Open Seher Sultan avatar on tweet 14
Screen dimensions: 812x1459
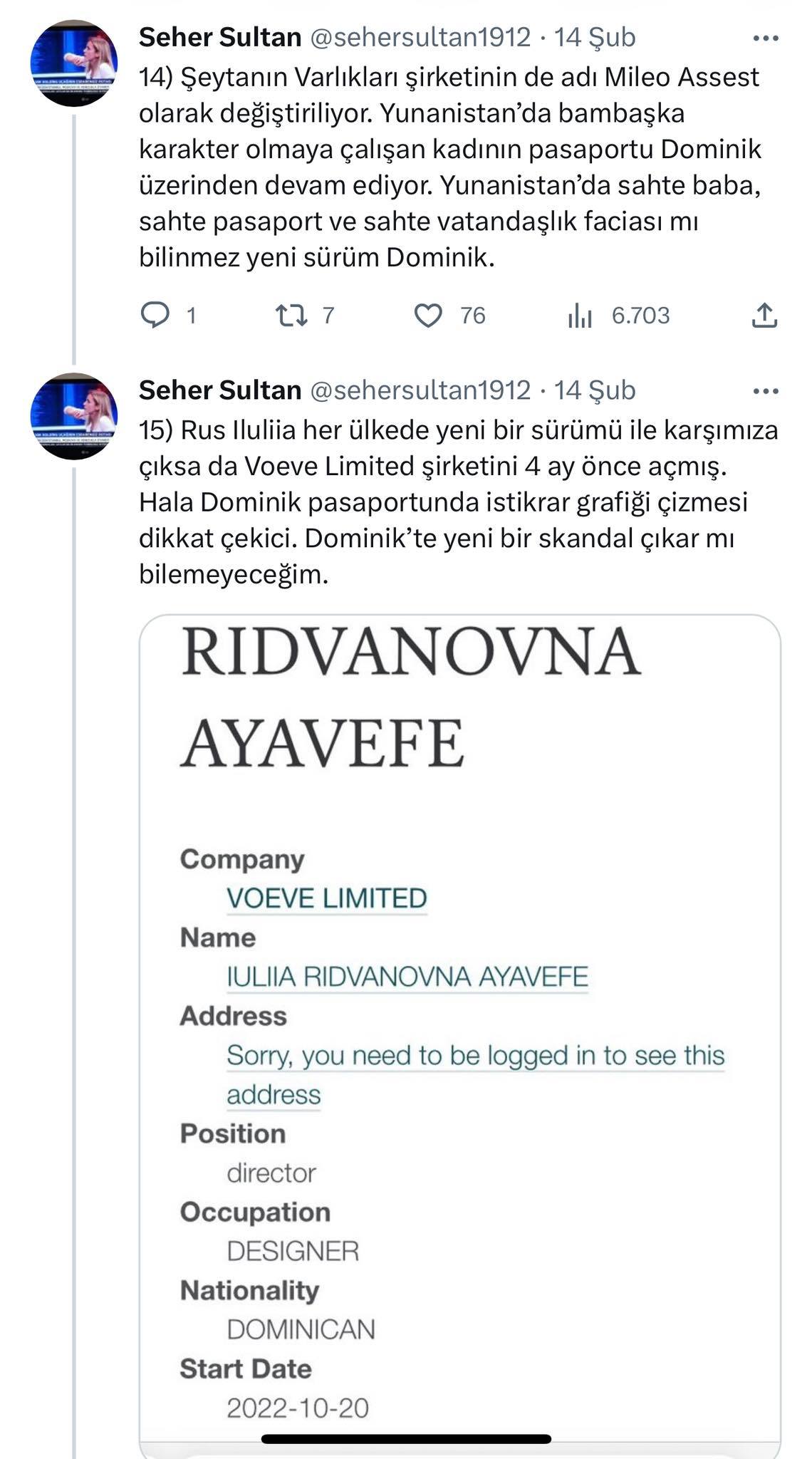[x=73, y=63]
